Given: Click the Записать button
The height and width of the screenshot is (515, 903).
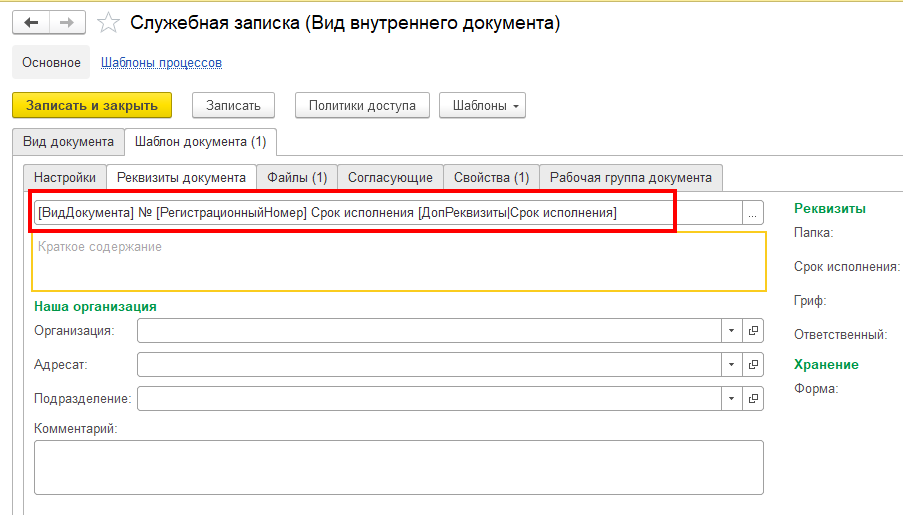Looking at the screenshot, I should (233, 105).
